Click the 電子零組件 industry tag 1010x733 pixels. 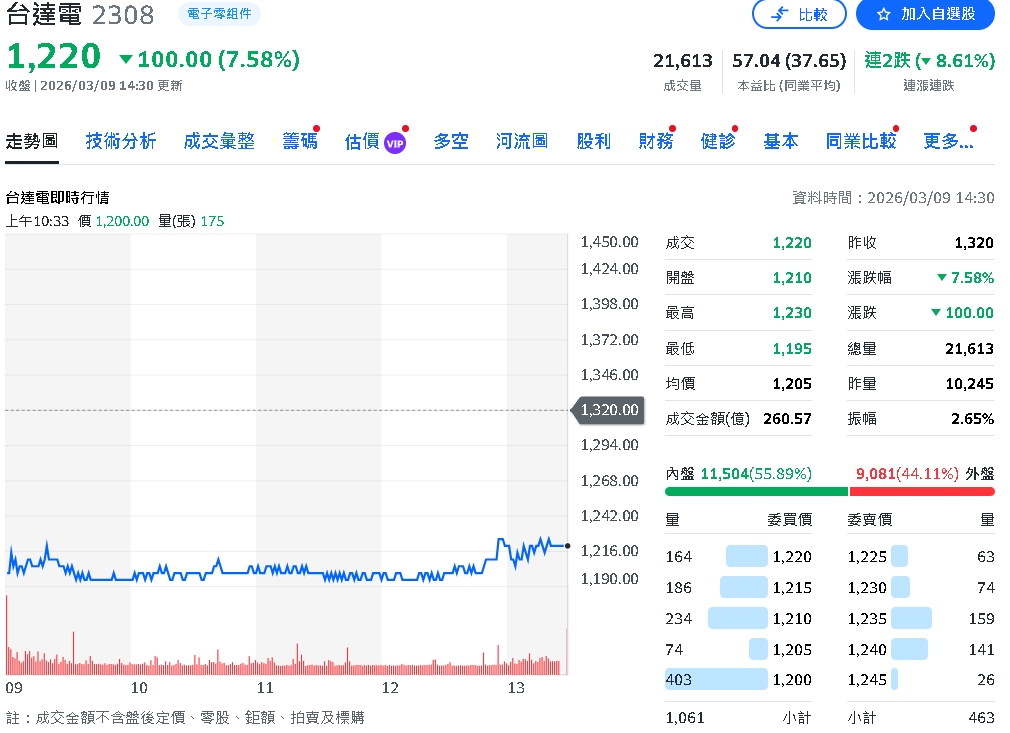point(219,14)
